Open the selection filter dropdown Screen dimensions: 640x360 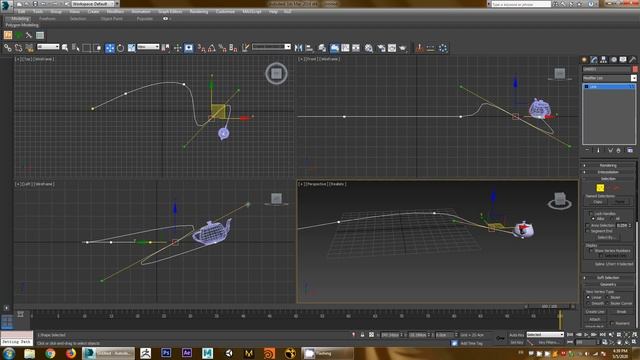(x=48, y=47)
